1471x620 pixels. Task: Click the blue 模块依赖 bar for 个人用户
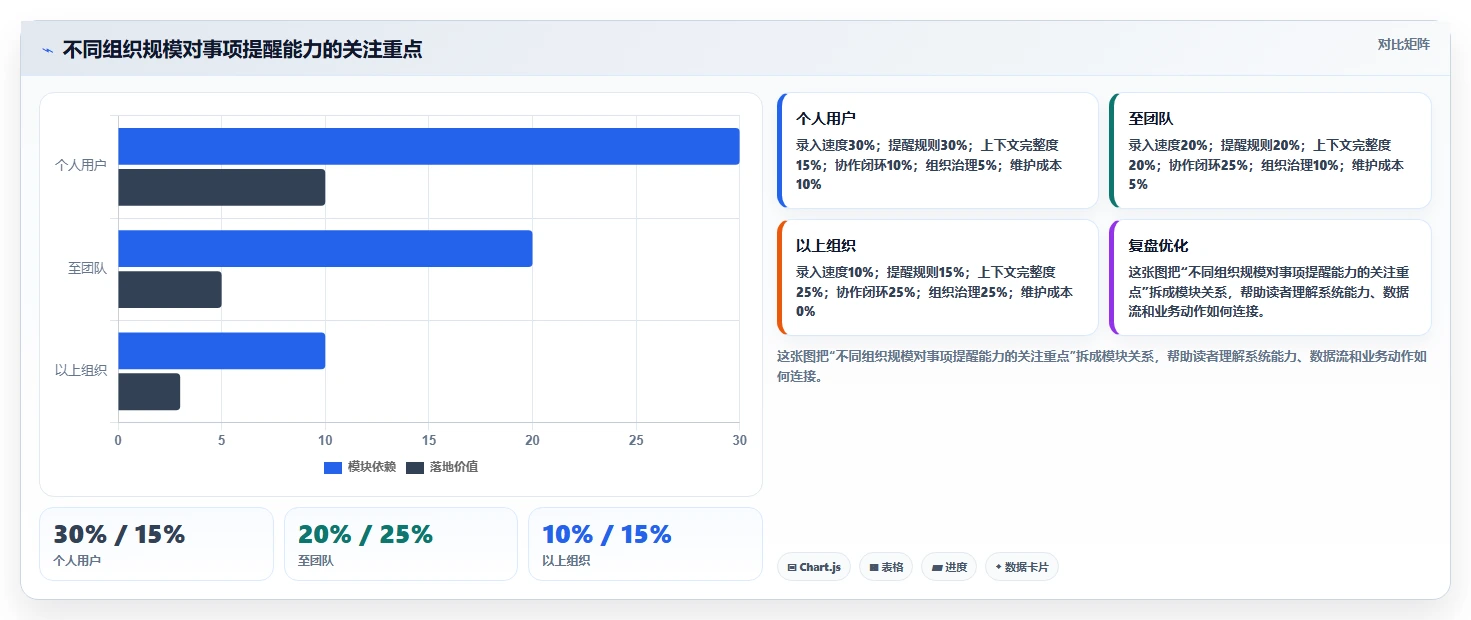click(429, 146)
